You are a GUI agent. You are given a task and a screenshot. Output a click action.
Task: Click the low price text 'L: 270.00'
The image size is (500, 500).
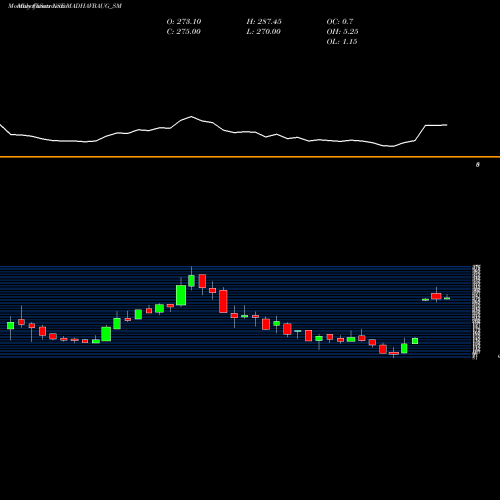point(264,32)
